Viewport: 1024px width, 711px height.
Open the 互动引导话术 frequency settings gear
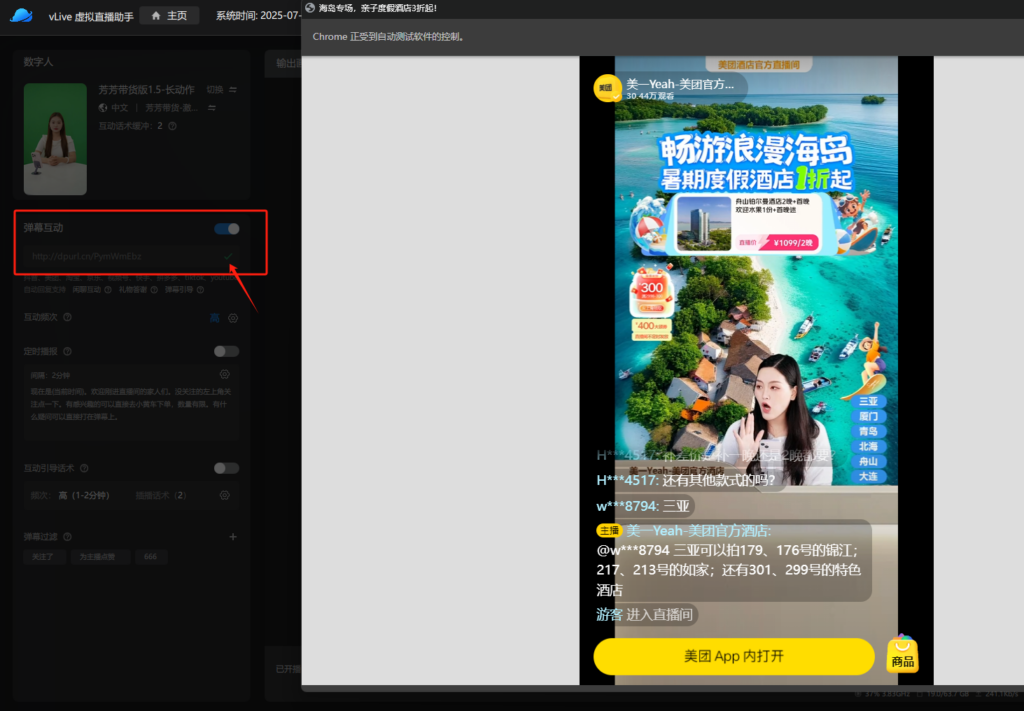coord(225,495)
